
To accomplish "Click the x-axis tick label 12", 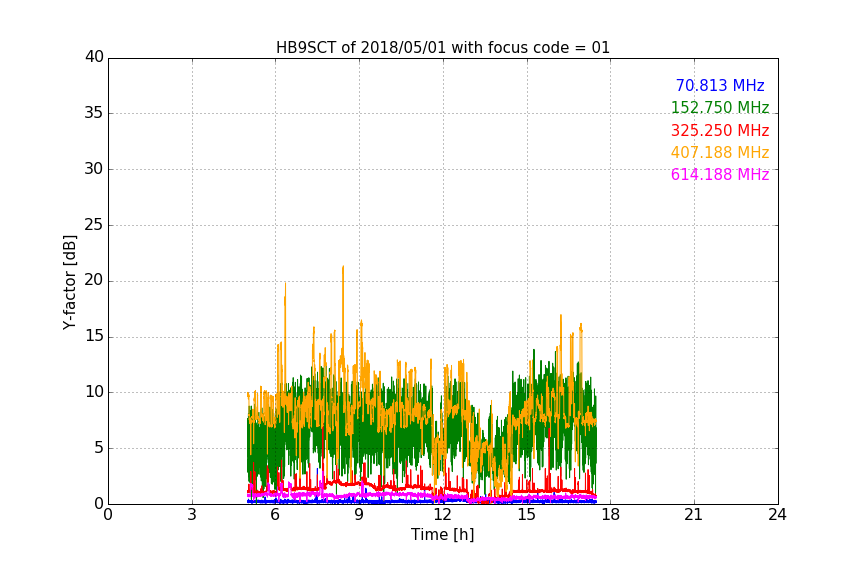I will pyautogui.click(x=442, y=515).
